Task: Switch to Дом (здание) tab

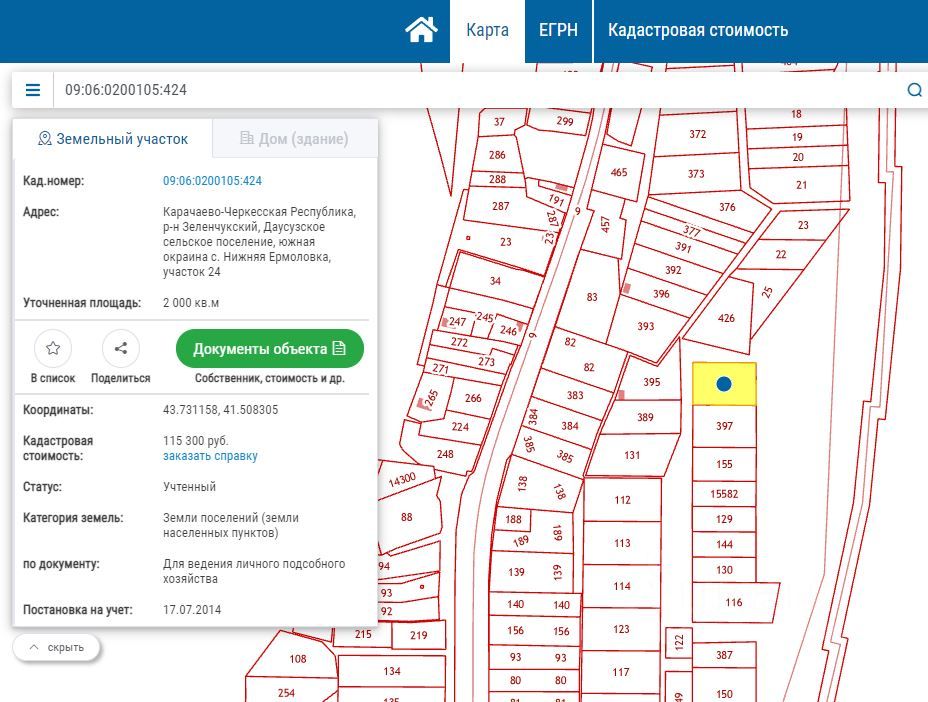Action: (x=294, y=139)
